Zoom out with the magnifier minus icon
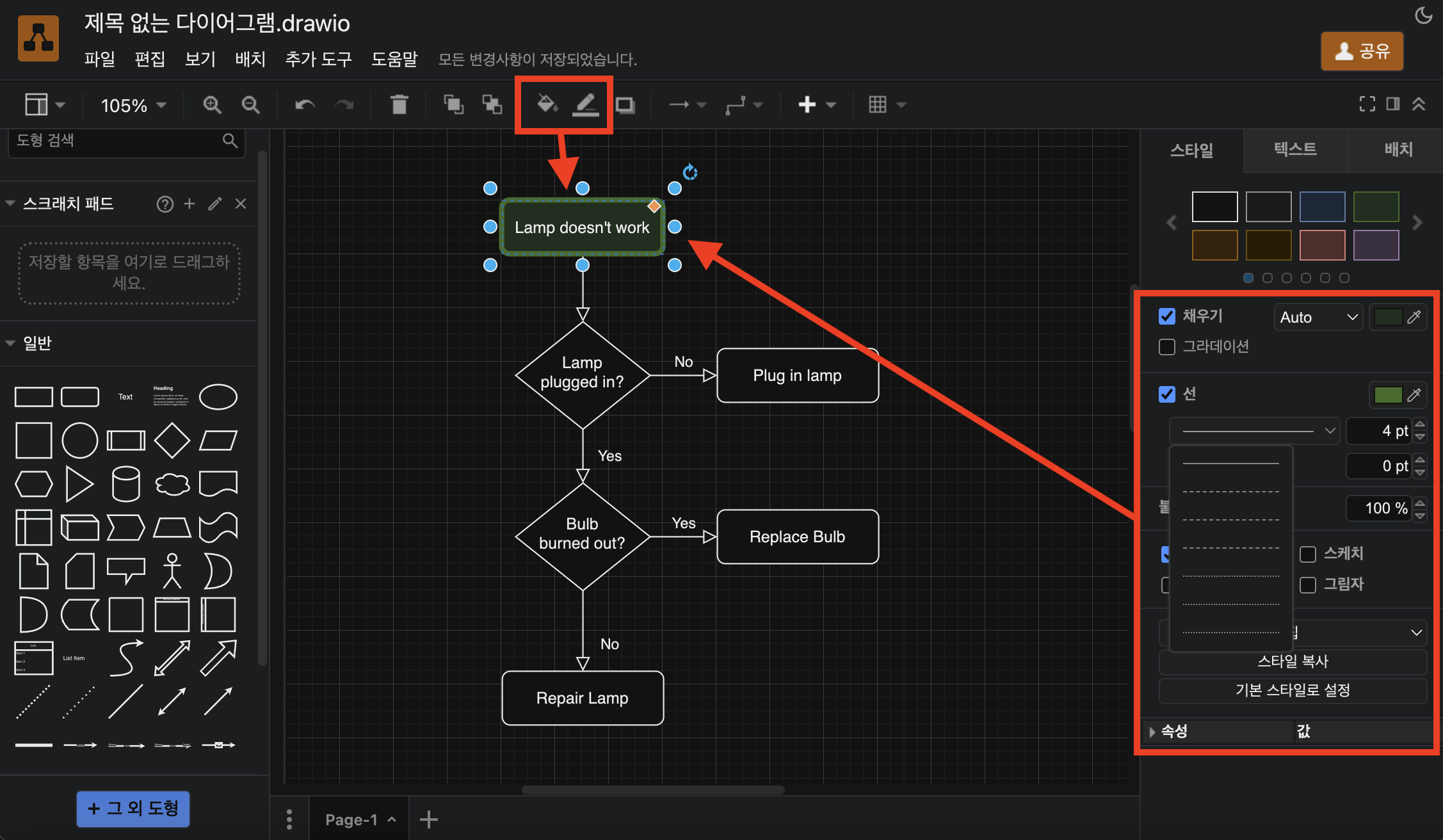Screen dimensions: 1443x840 (250, 104)
